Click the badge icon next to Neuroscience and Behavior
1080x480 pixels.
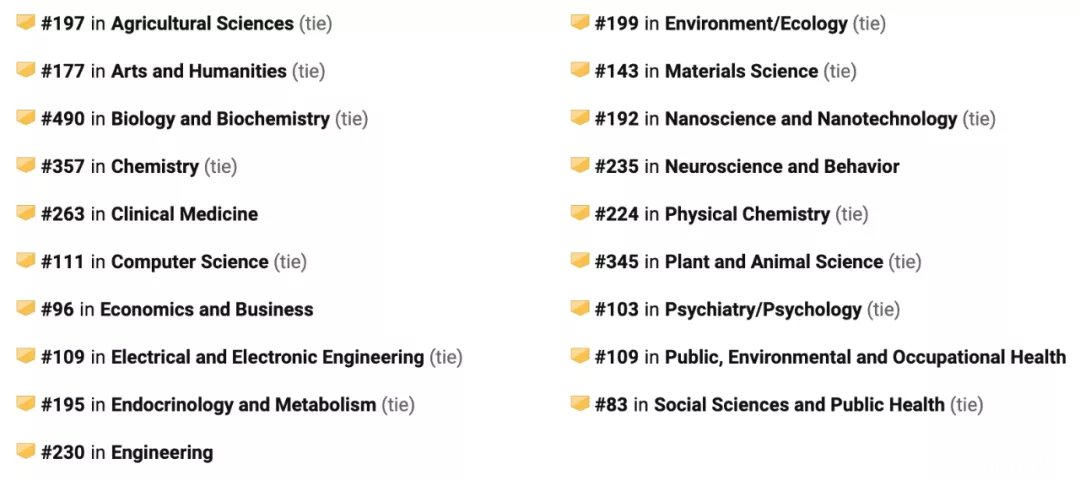(x=579, y=166)
